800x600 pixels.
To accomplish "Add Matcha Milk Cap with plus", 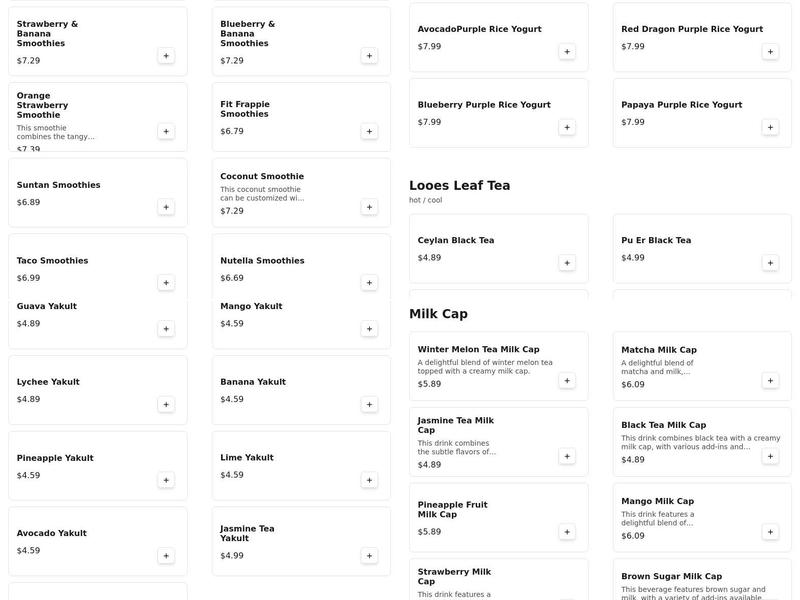I will click(770, 380).
